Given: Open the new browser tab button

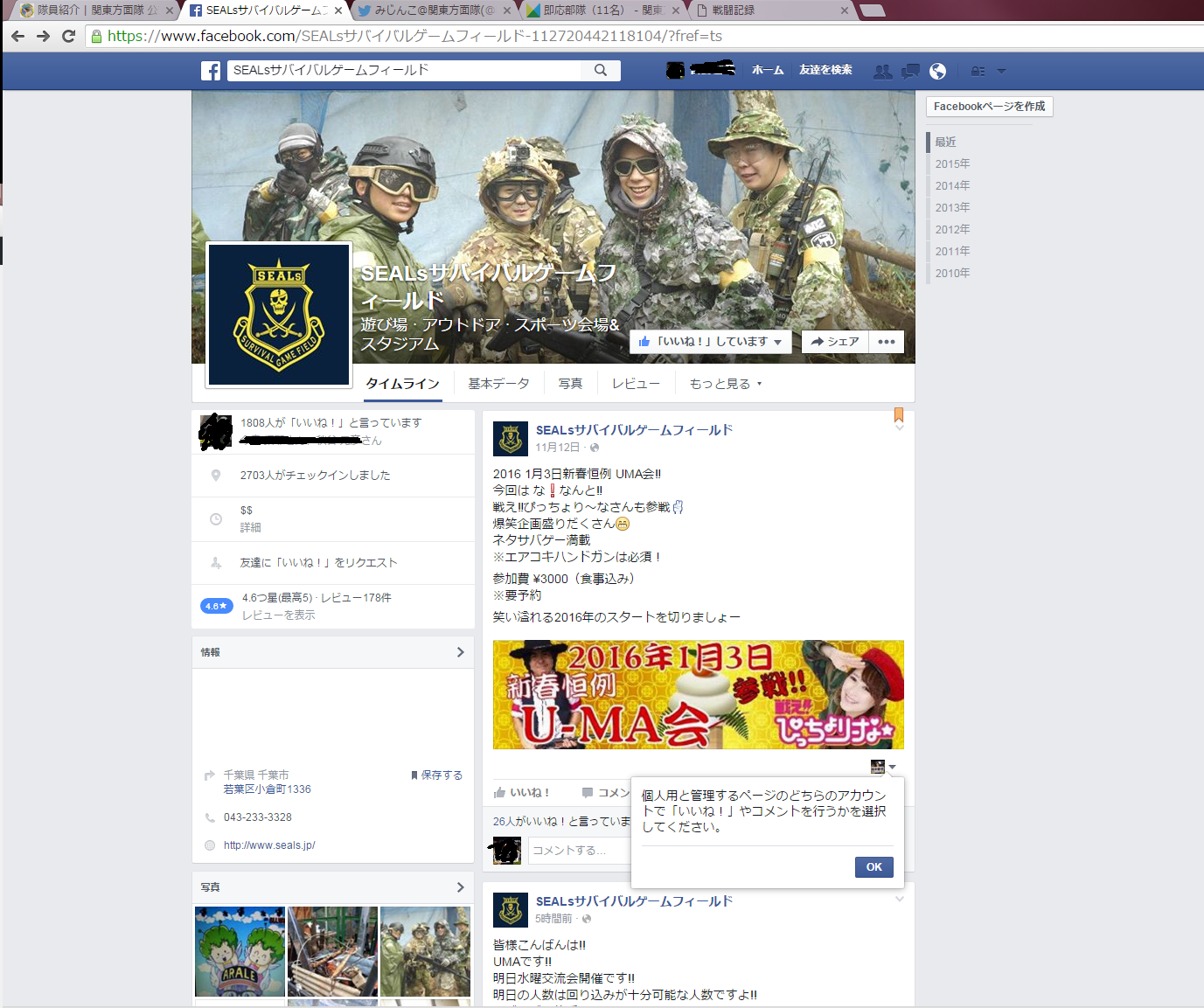Looking at the screenshot, I should pyautogui.click(x=873, y=10).
